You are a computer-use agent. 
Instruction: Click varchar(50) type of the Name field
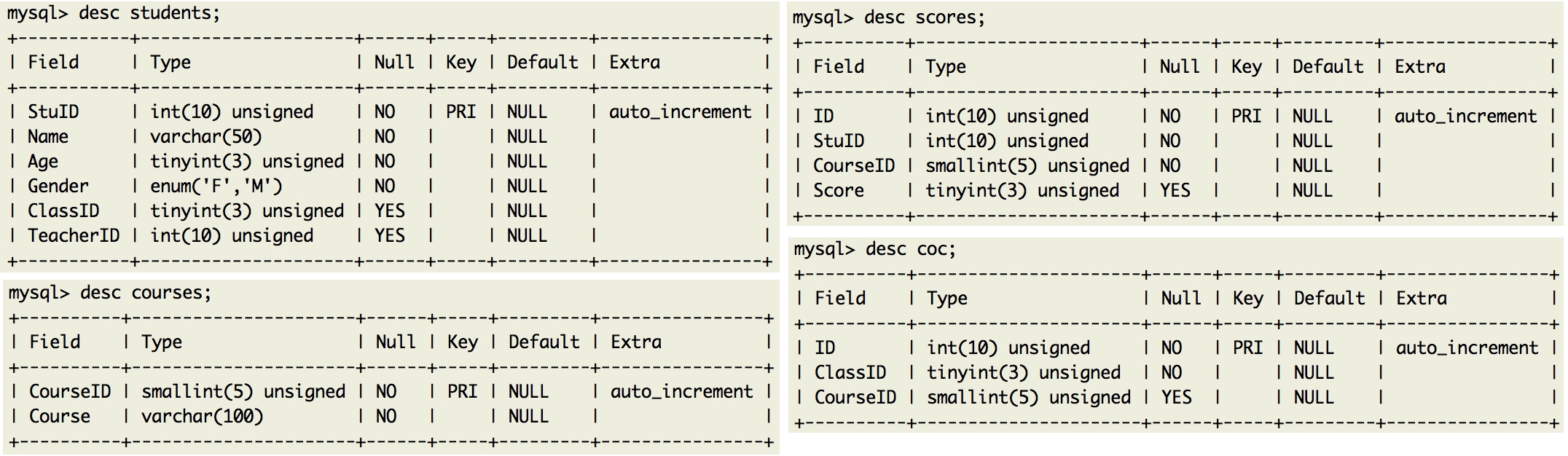coord(205,137)
